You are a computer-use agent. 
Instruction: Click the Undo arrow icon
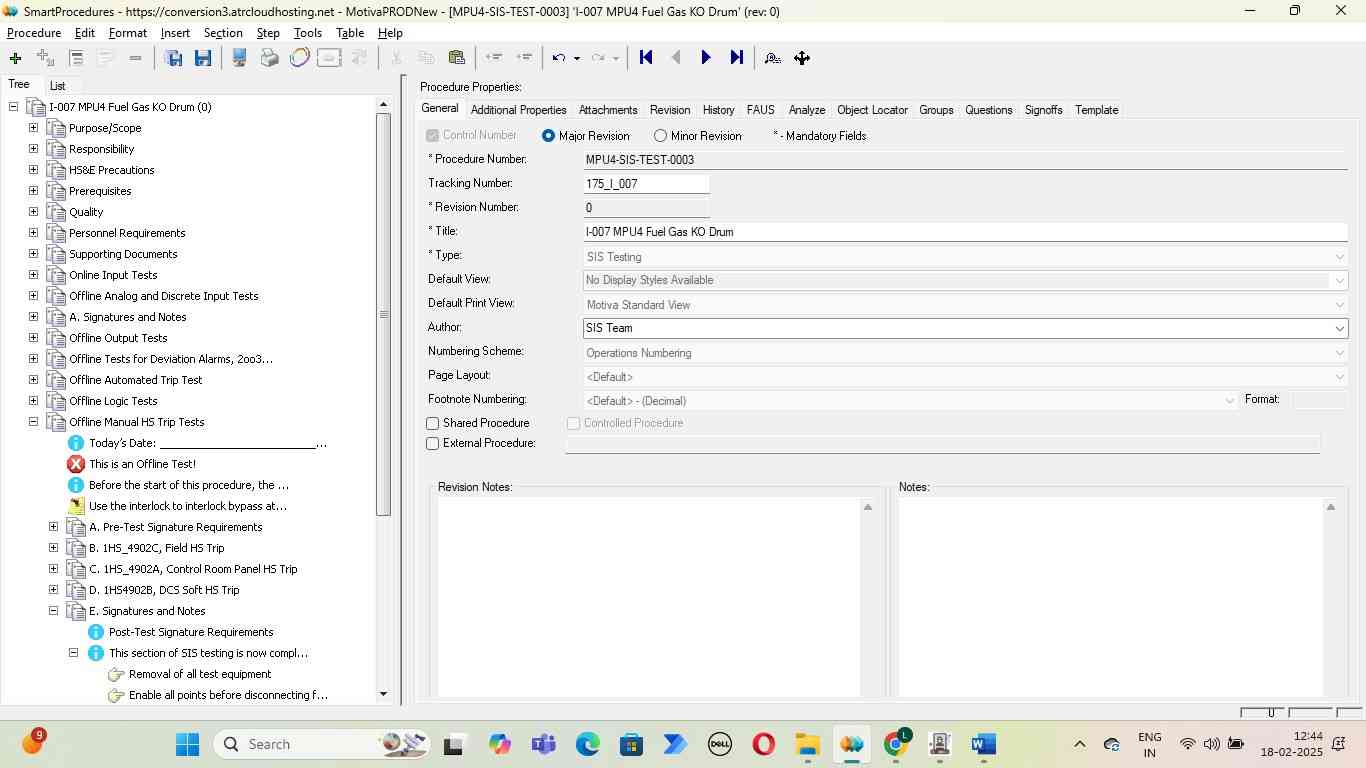coord(559,58)
